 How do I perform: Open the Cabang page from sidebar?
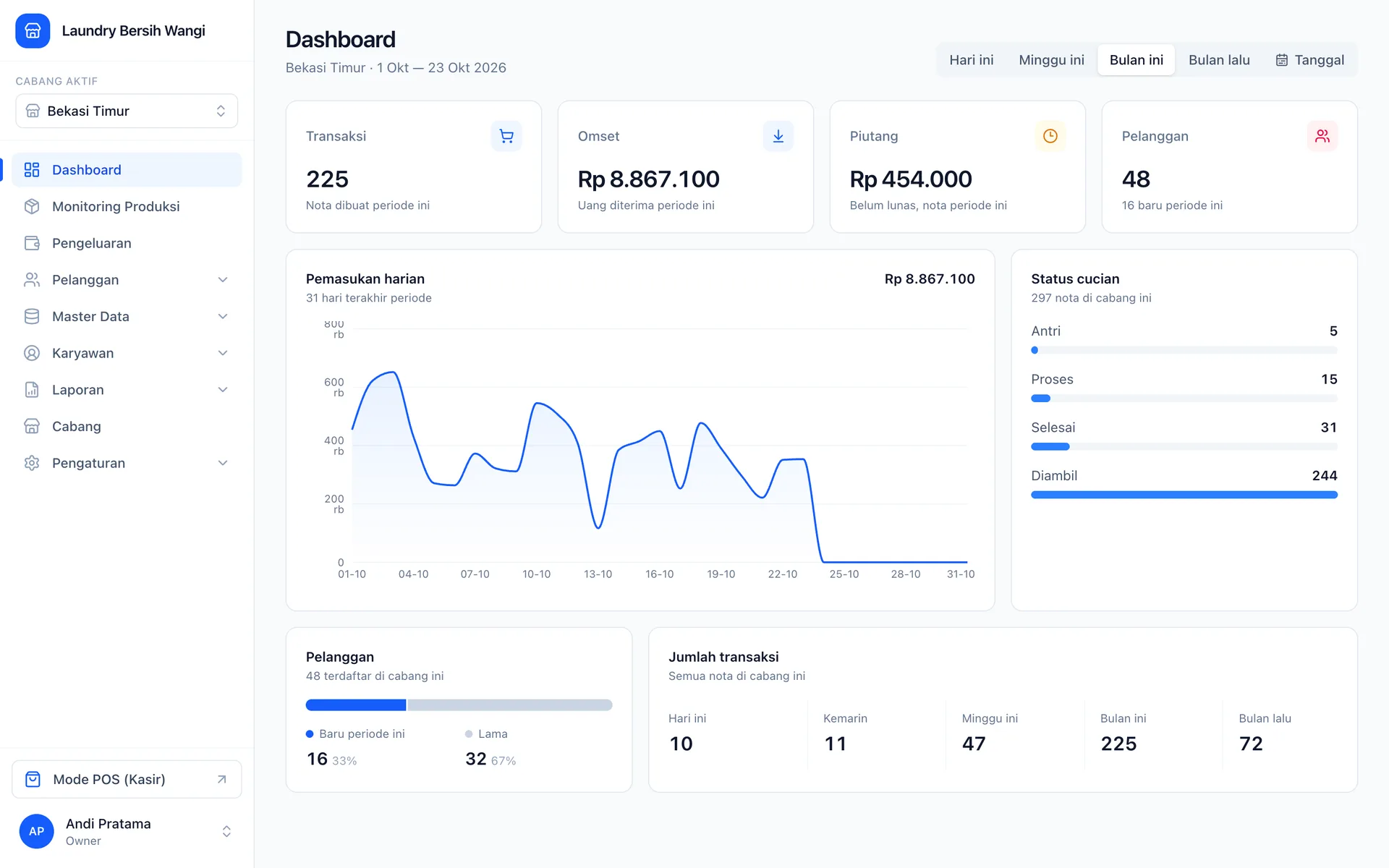coord(127,426)
